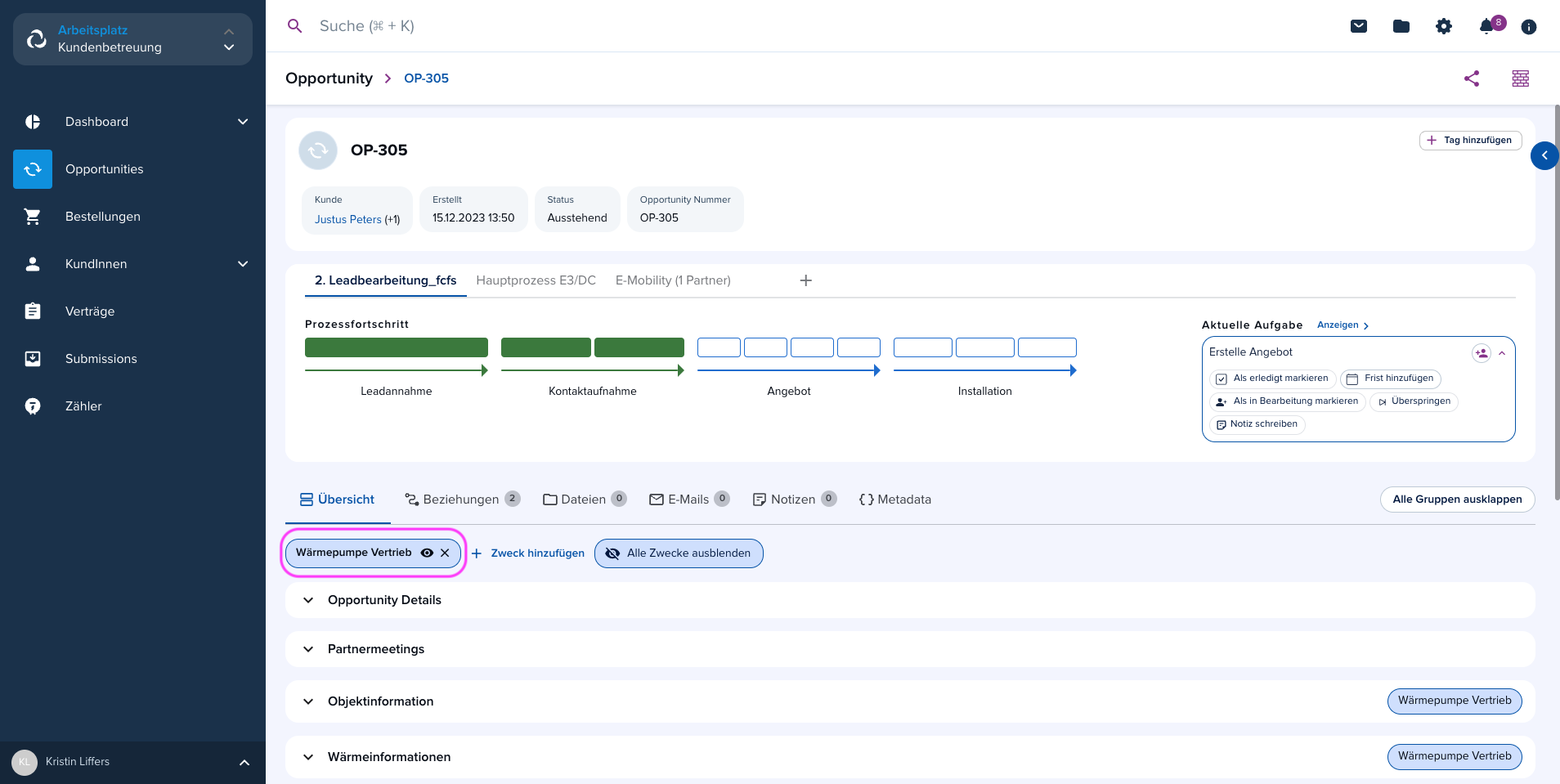
Task: Expand Kristin Liffers user menu chevron
Action: click(244, 763)
